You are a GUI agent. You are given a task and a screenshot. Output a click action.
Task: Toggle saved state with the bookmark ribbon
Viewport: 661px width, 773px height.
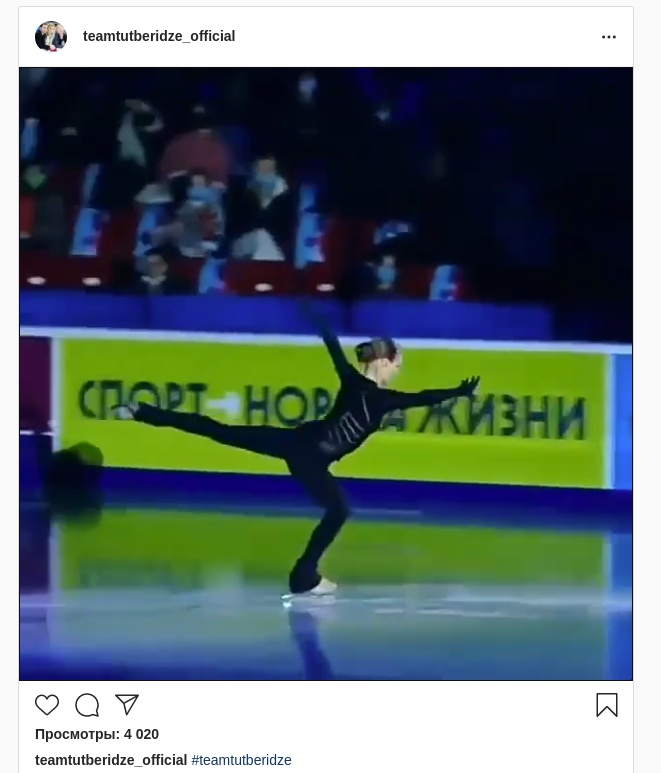(x=607, y=705)
